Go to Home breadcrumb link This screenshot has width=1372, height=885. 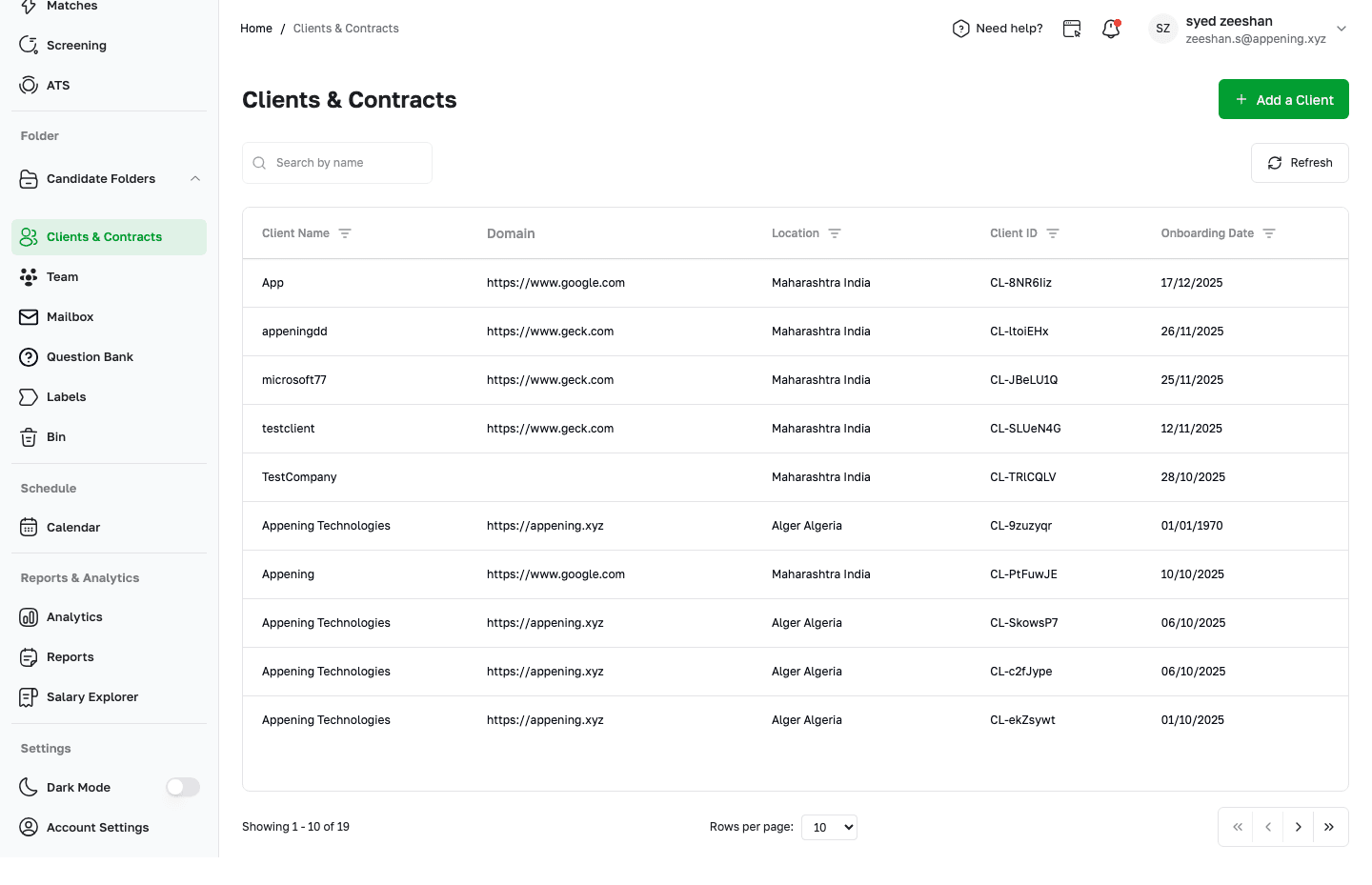click(256, 29)
